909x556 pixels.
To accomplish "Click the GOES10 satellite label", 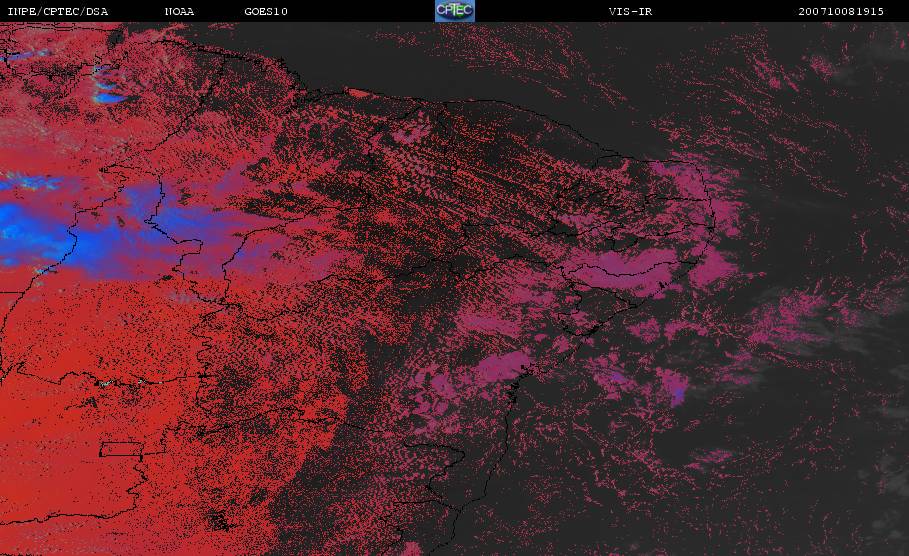I will pos(266,11).
